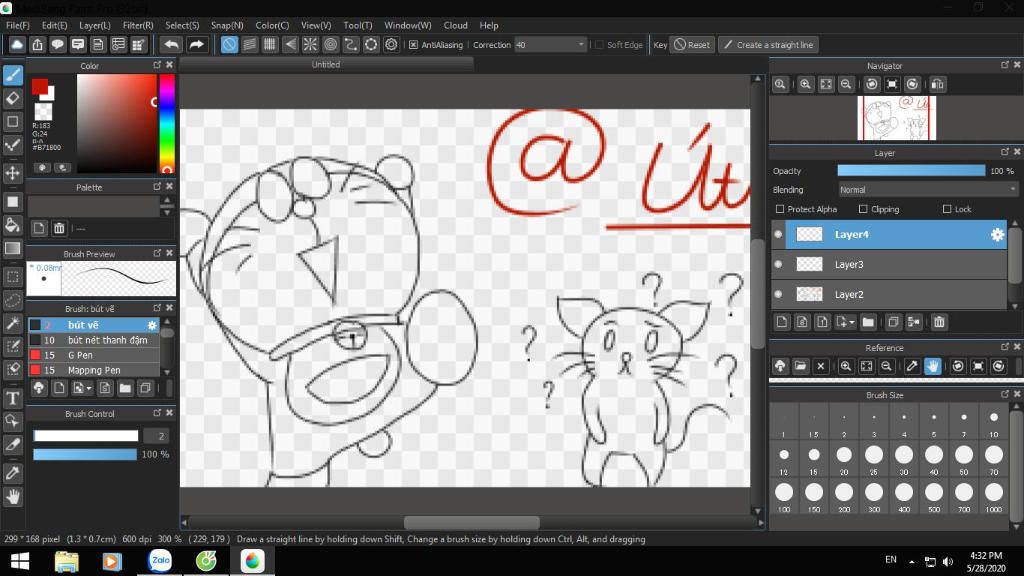Viewport: 1024px width, 576px height.
Task: Open the Layer menu
Action: pos(95,25)
